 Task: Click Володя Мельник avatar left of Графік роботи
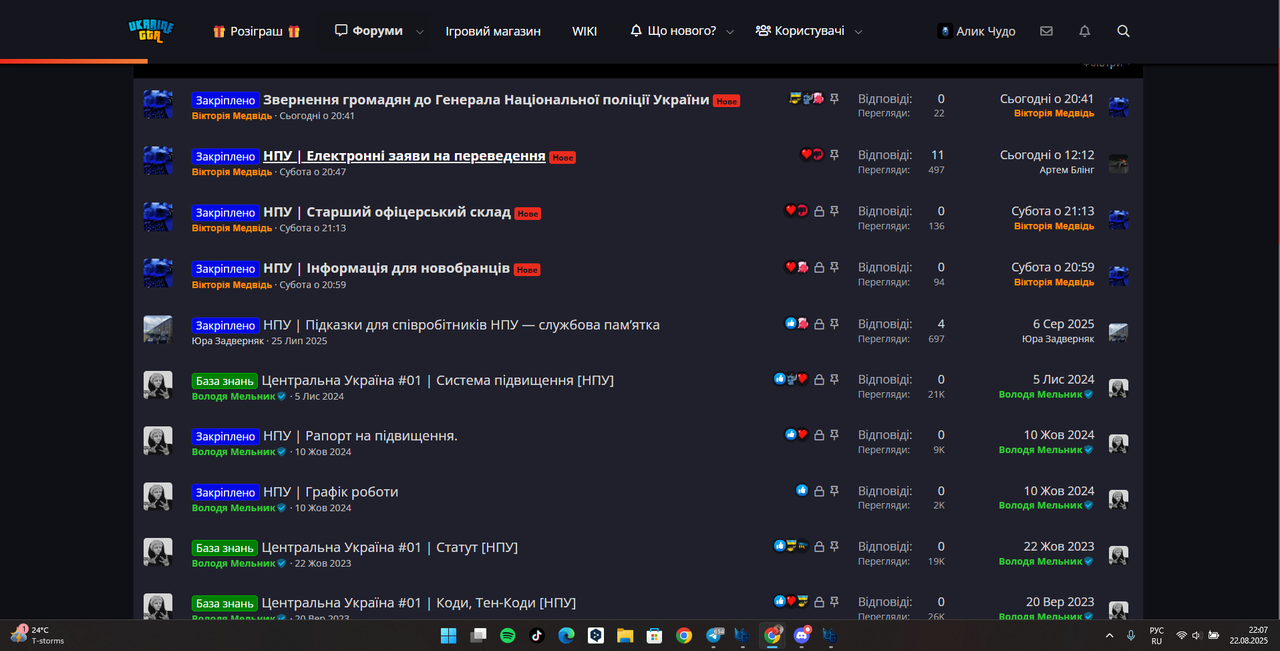click(x=158, y=497)
